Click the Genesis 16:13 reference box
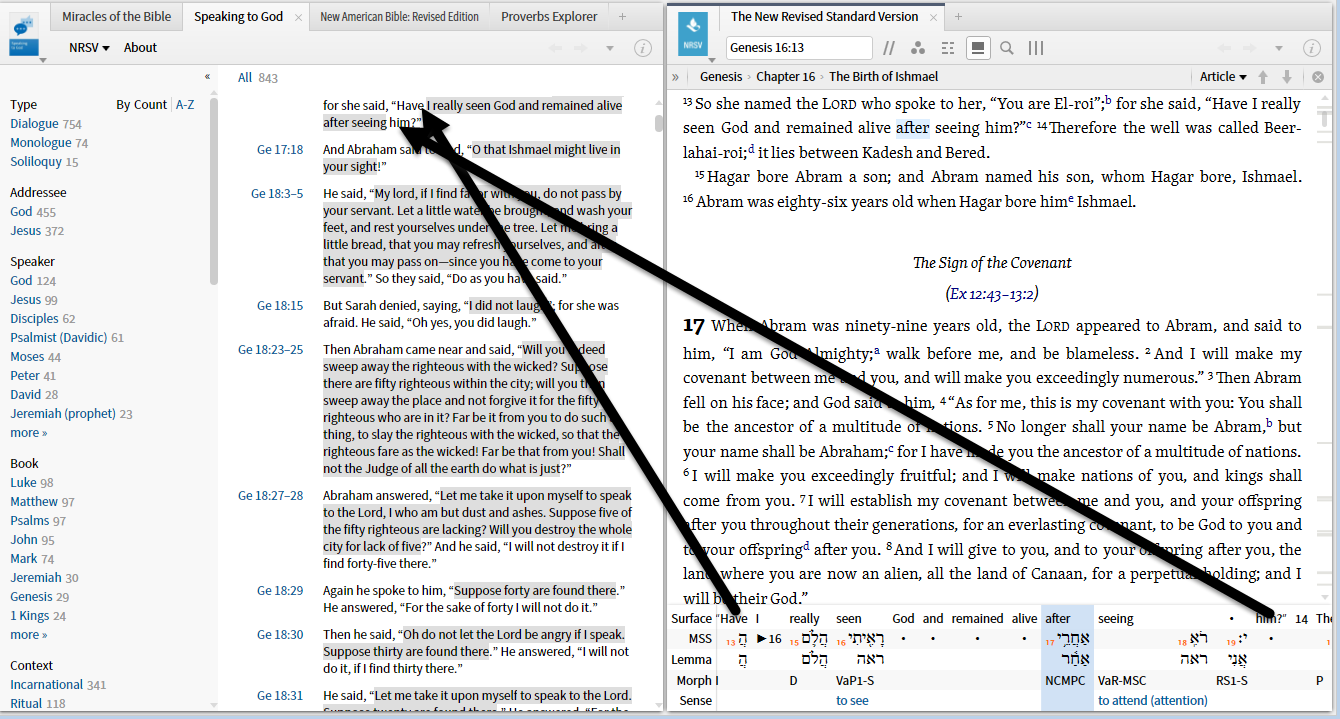This screenshot has width=1340, height=719. (799, 48)
